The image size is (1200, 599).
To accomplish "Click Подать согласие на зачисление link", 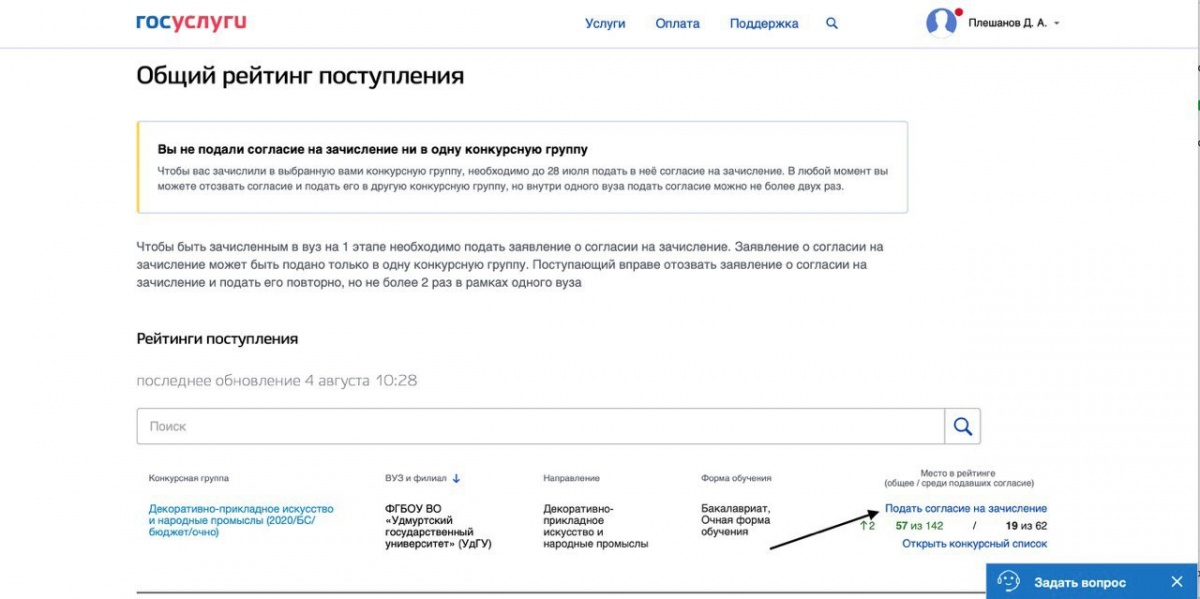I will click(x=966, y=509).
